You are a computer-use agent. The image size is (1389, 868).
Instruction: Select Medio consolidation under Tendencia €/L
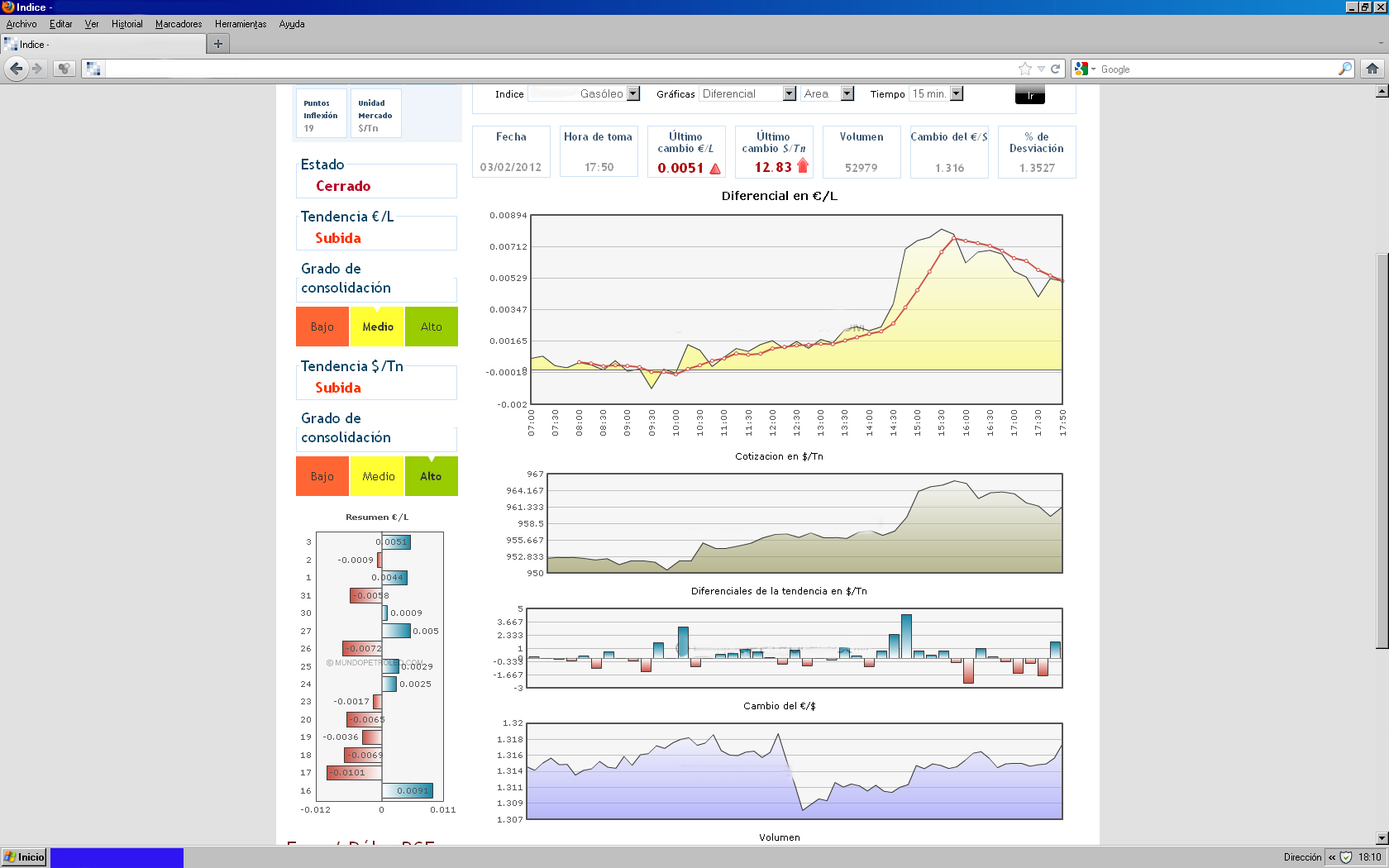pyautogui.click(x=377, y=327)
